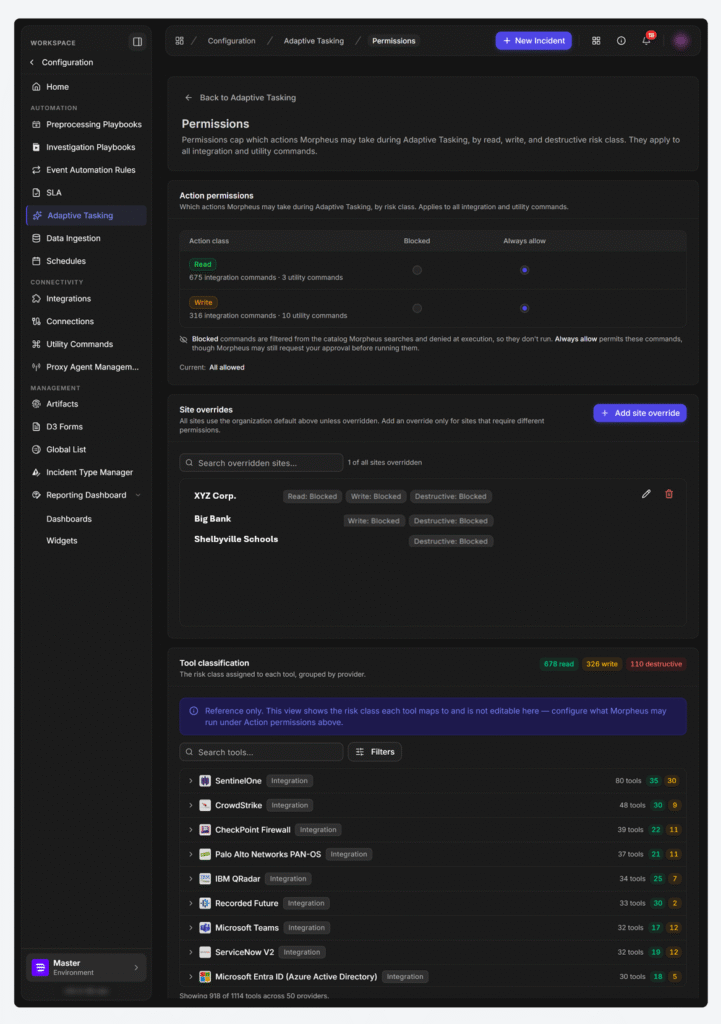
Task: Click the IBM QRadar provider logo
Action: point(205,879)
